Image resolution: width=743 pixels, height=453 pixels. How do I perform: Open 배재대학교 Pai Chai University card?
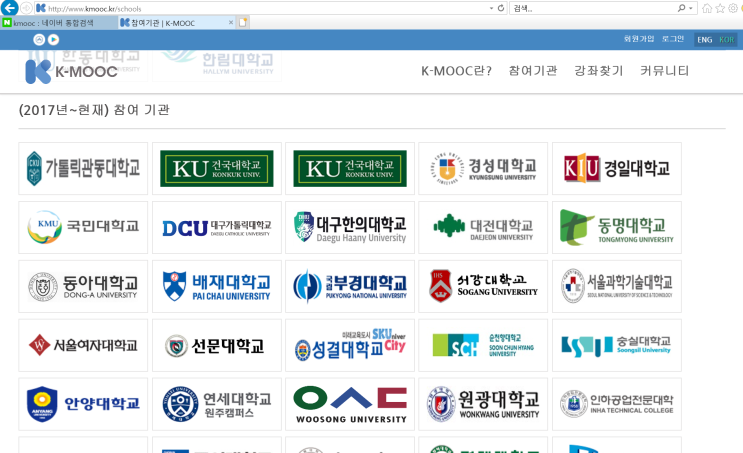coord(217,286)
